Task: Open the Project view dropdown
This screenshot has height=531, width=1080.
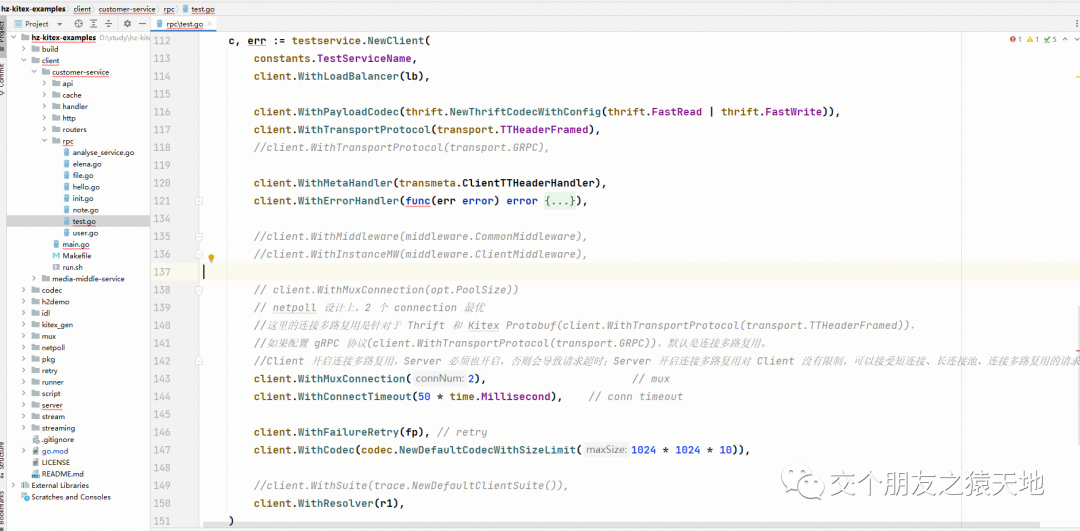Action: [x=60, y=23]
